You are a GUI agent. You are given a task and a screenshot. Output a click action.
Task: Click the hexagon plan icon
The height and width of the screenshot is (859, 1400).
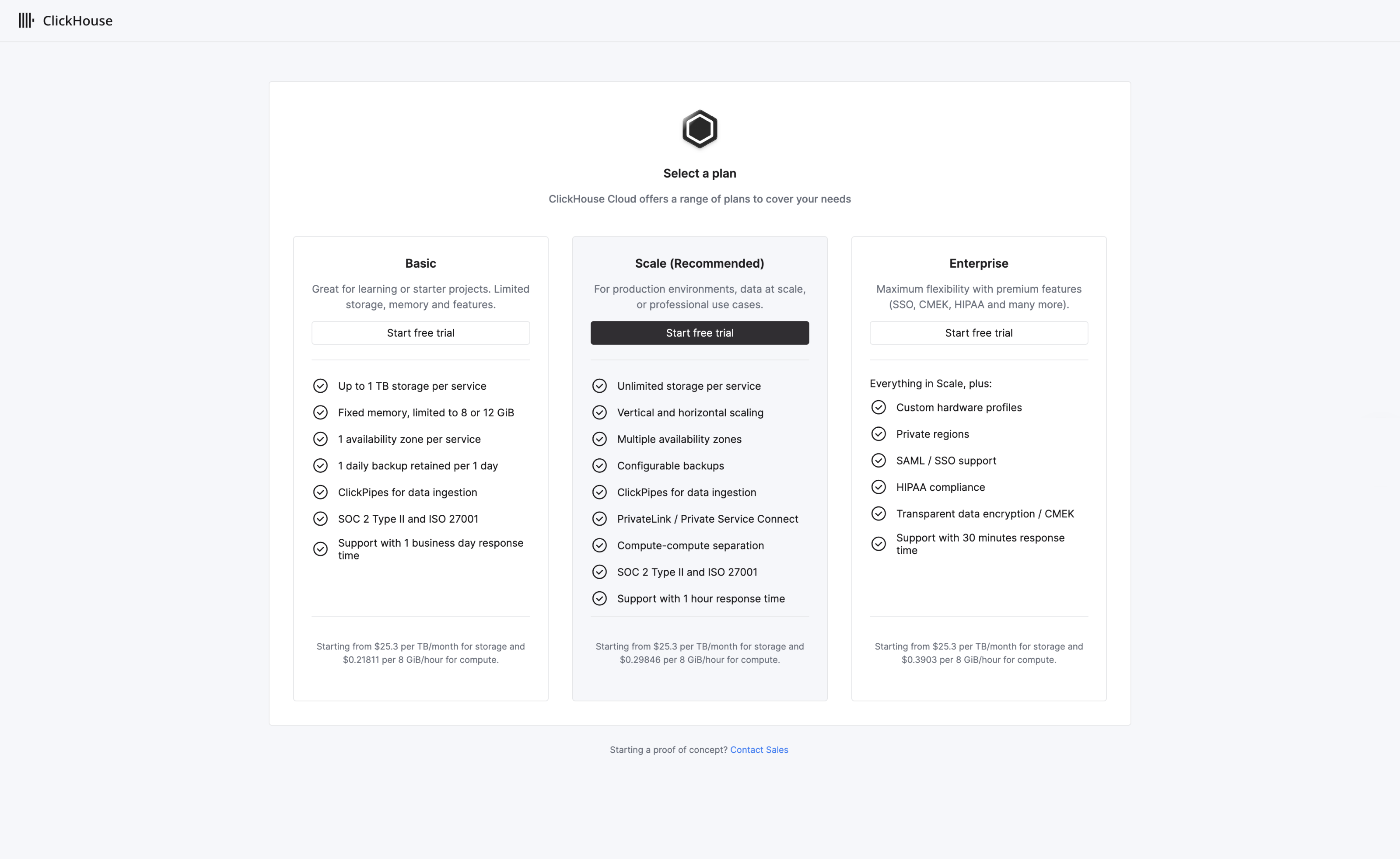[x=700, y=129]
